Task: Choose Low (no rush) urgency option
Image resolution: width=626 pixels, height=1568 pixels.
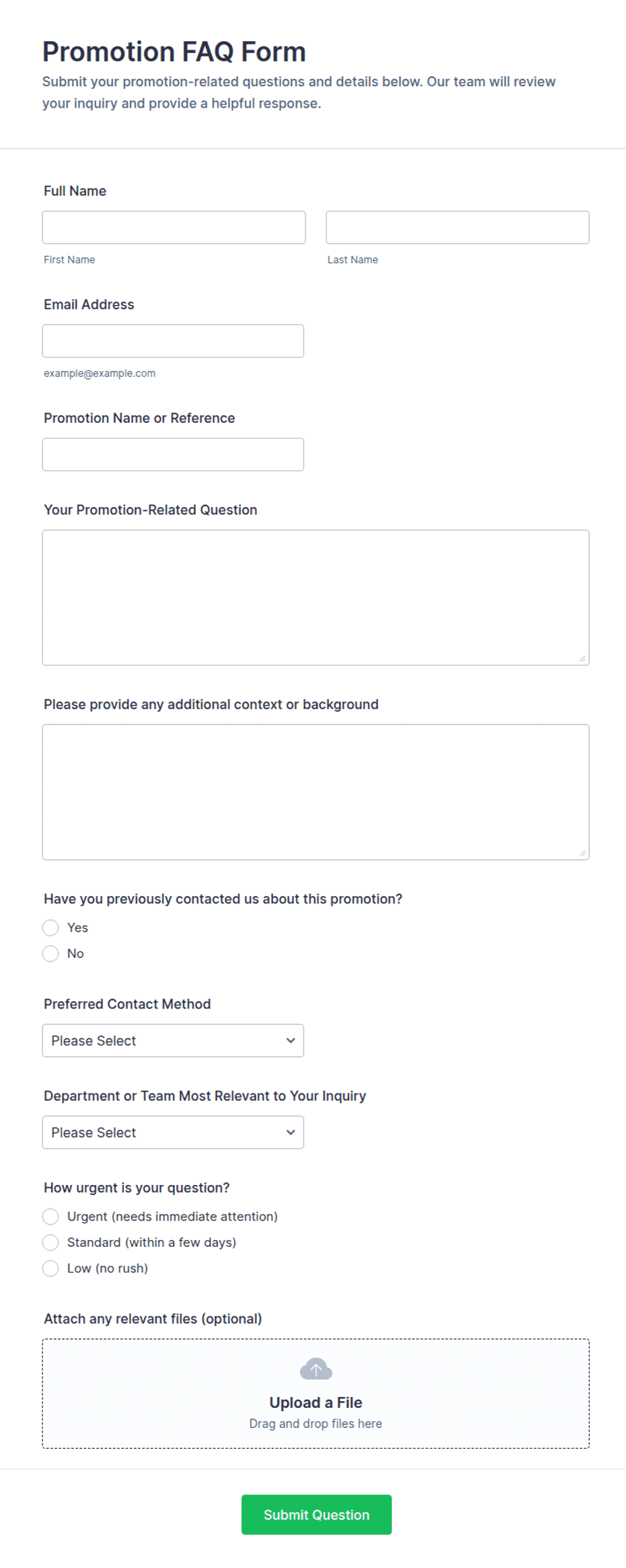Action: pos(50,1268)
